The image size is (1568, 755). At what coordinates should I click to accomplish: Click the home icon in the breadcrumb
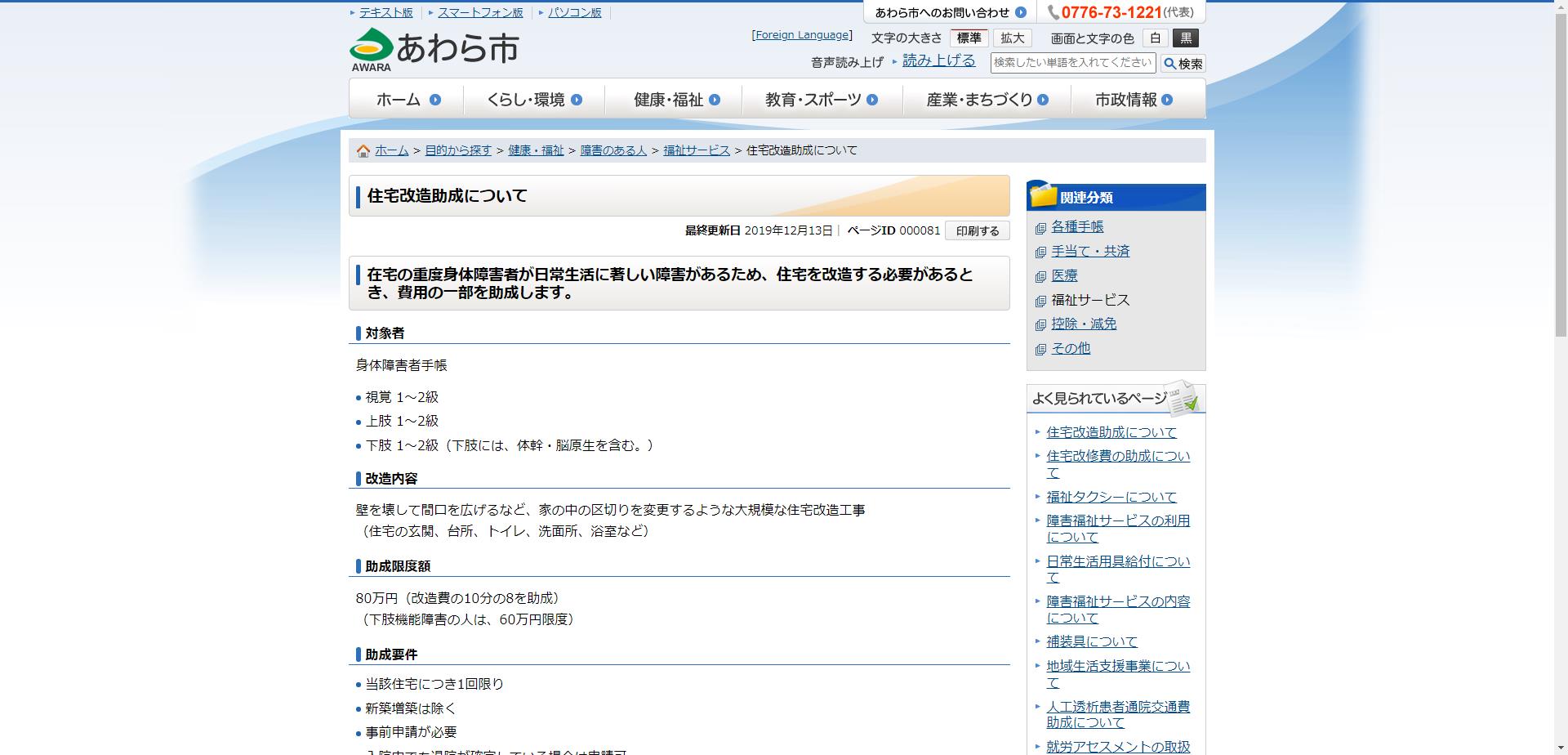pos(363,151)
